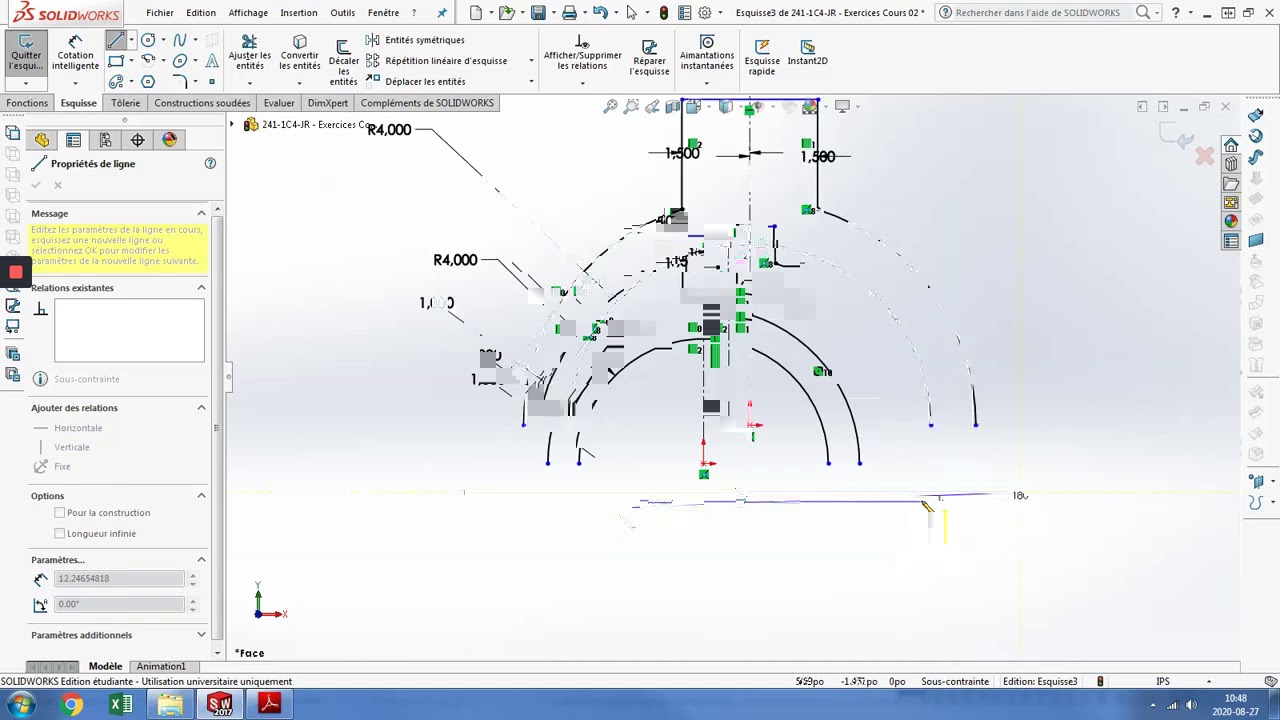Add Verticale relation

click(62, 447)
